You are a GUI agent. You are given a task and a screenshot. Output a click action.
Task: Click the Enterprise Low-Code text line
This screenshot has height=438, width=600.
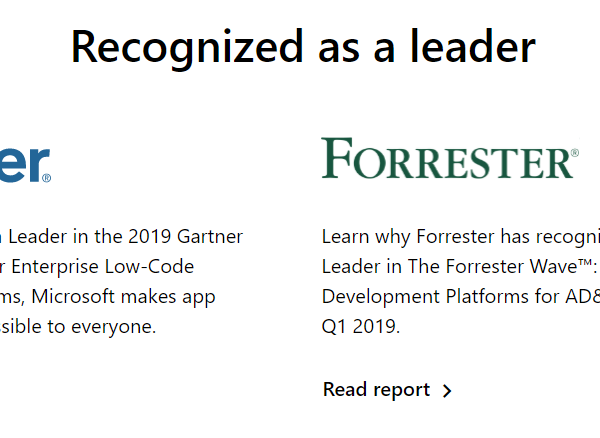point(97,267)
